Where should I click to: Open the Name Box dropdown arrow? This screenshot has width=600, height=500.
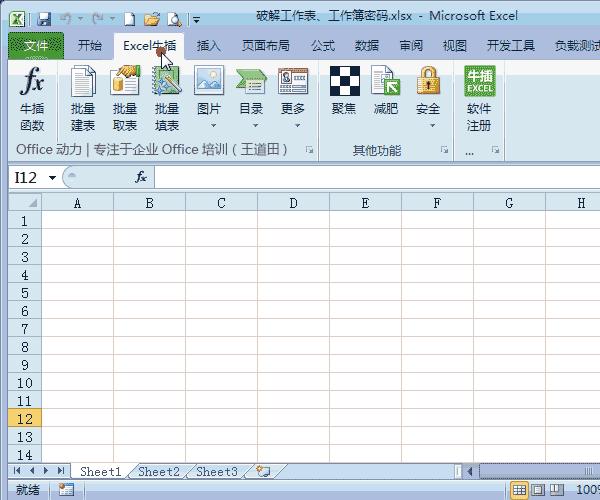coord(52,178)
